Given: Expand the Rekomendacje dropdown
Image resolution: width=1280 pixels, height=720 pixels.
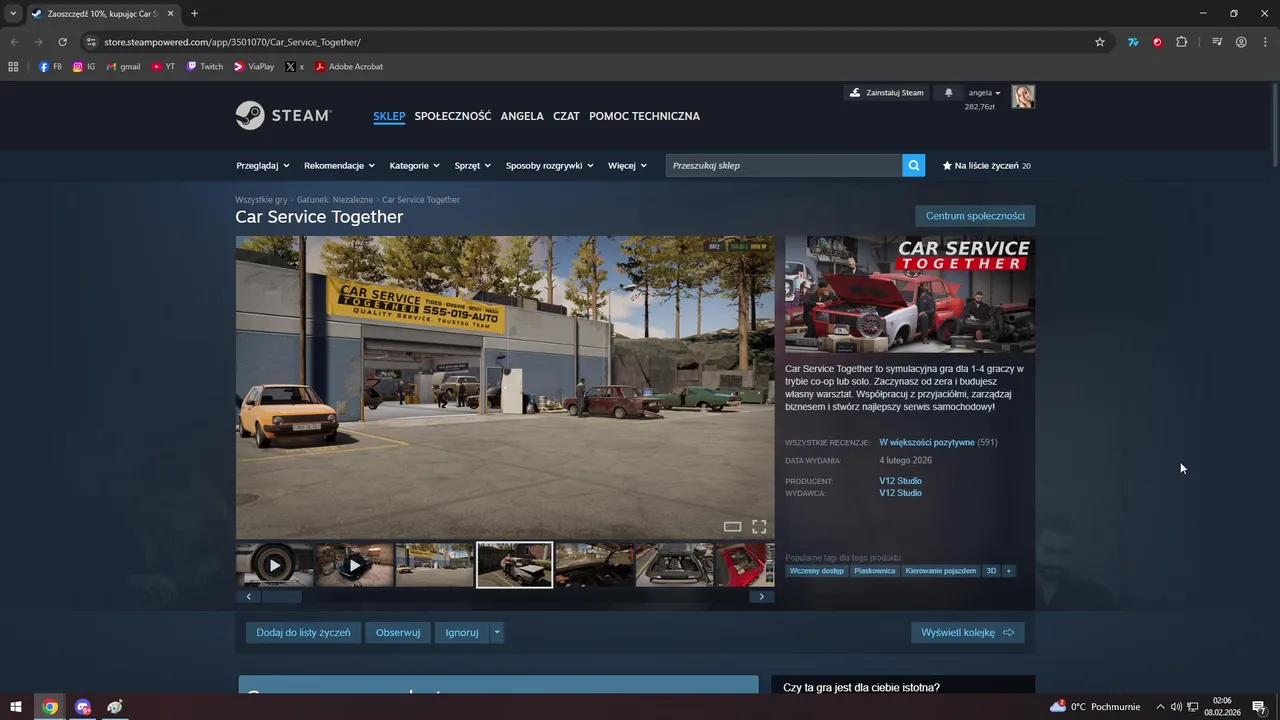Looking at the screenshot, I should 340,166.
